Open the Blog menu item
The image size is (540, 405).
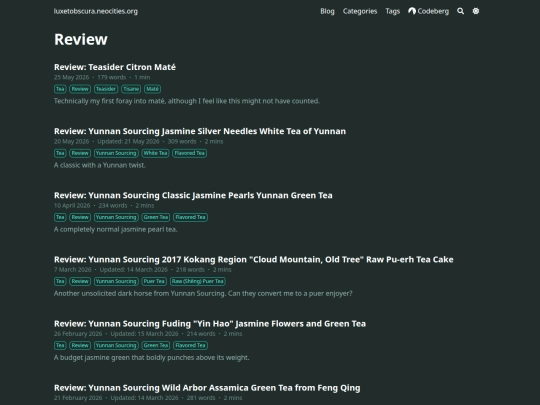(x=327, y=11)
